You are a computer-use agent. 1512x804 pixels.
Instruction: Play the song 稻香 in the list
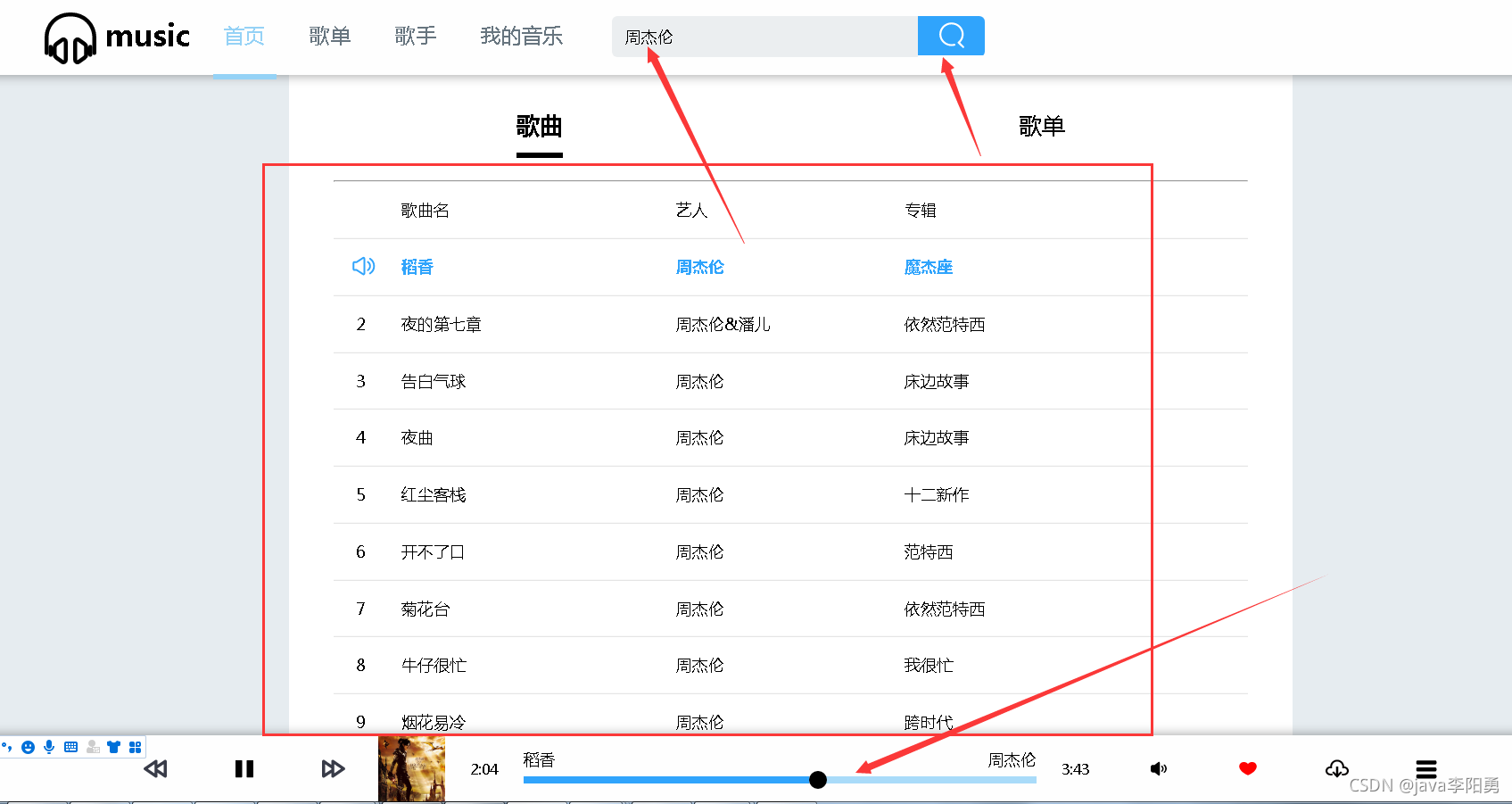tap(417, 267)
